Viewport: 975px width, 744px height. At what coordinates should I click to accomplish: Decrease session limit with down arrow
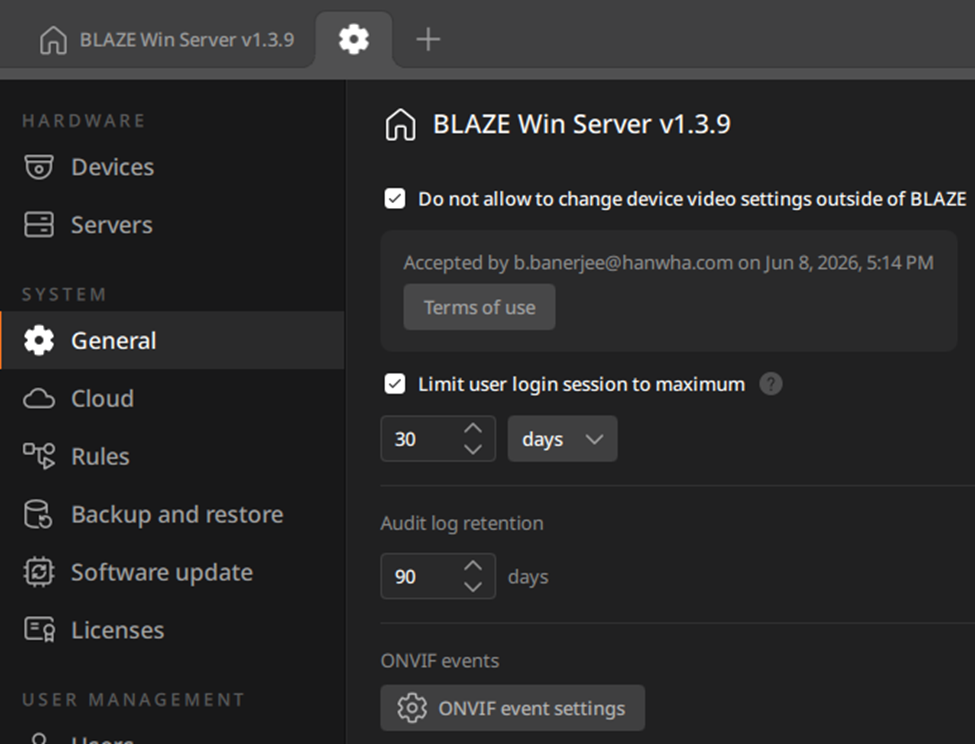[473, 449]
